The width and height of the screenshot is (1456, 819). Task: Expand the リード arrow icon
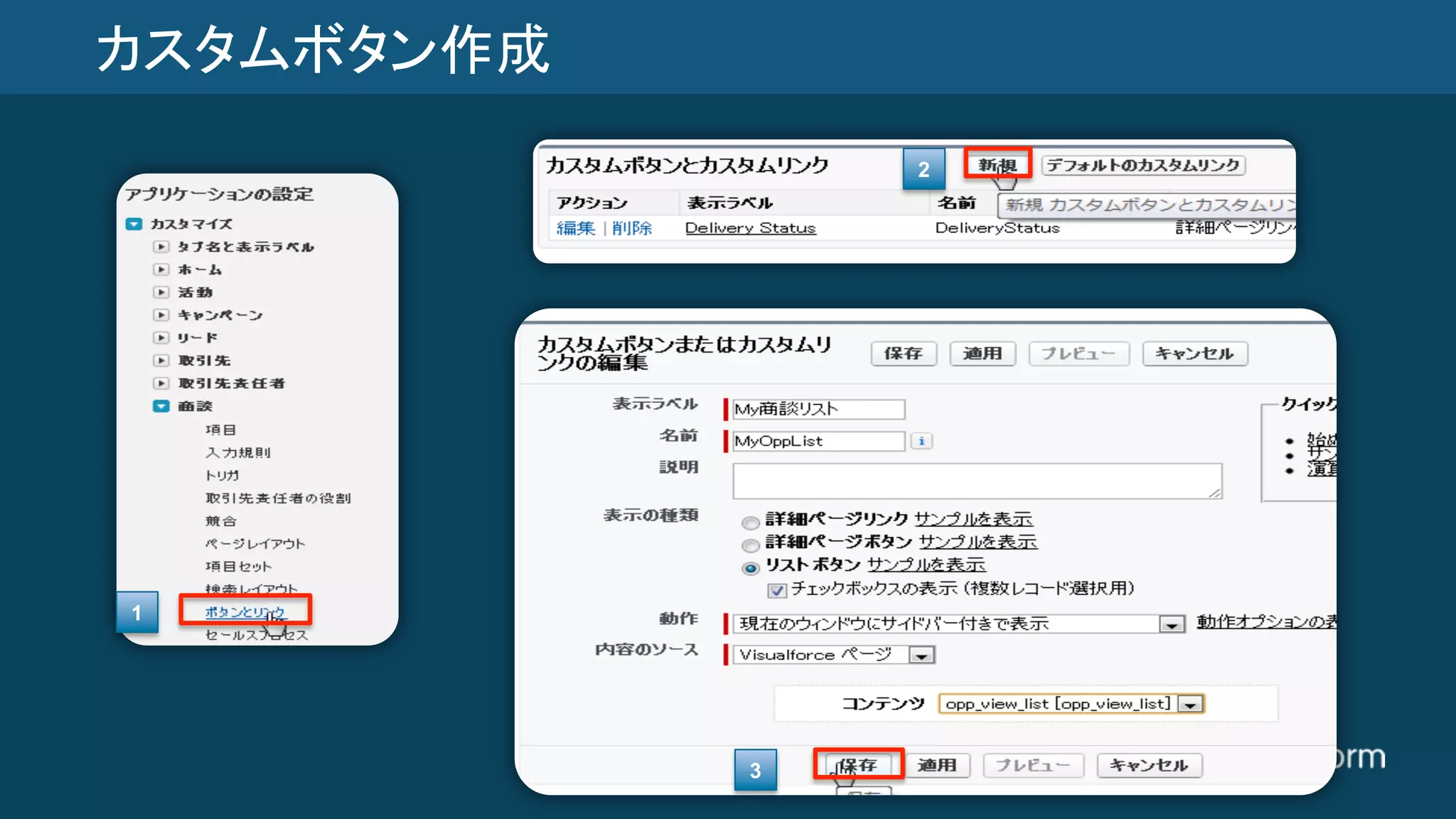pyautogui.click(x=161, y=338)
